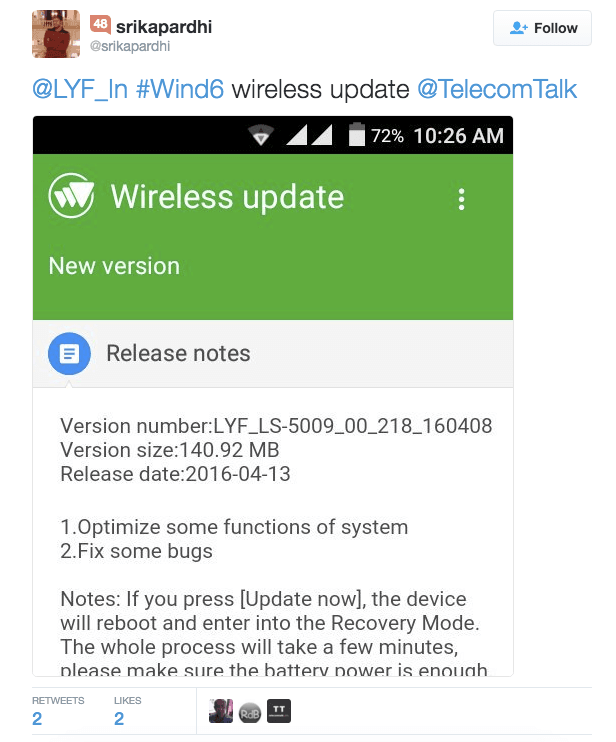This screenshot has width=616, height=742.
Task: Click the Wireless update W logo icon
Action: [71, 196]
